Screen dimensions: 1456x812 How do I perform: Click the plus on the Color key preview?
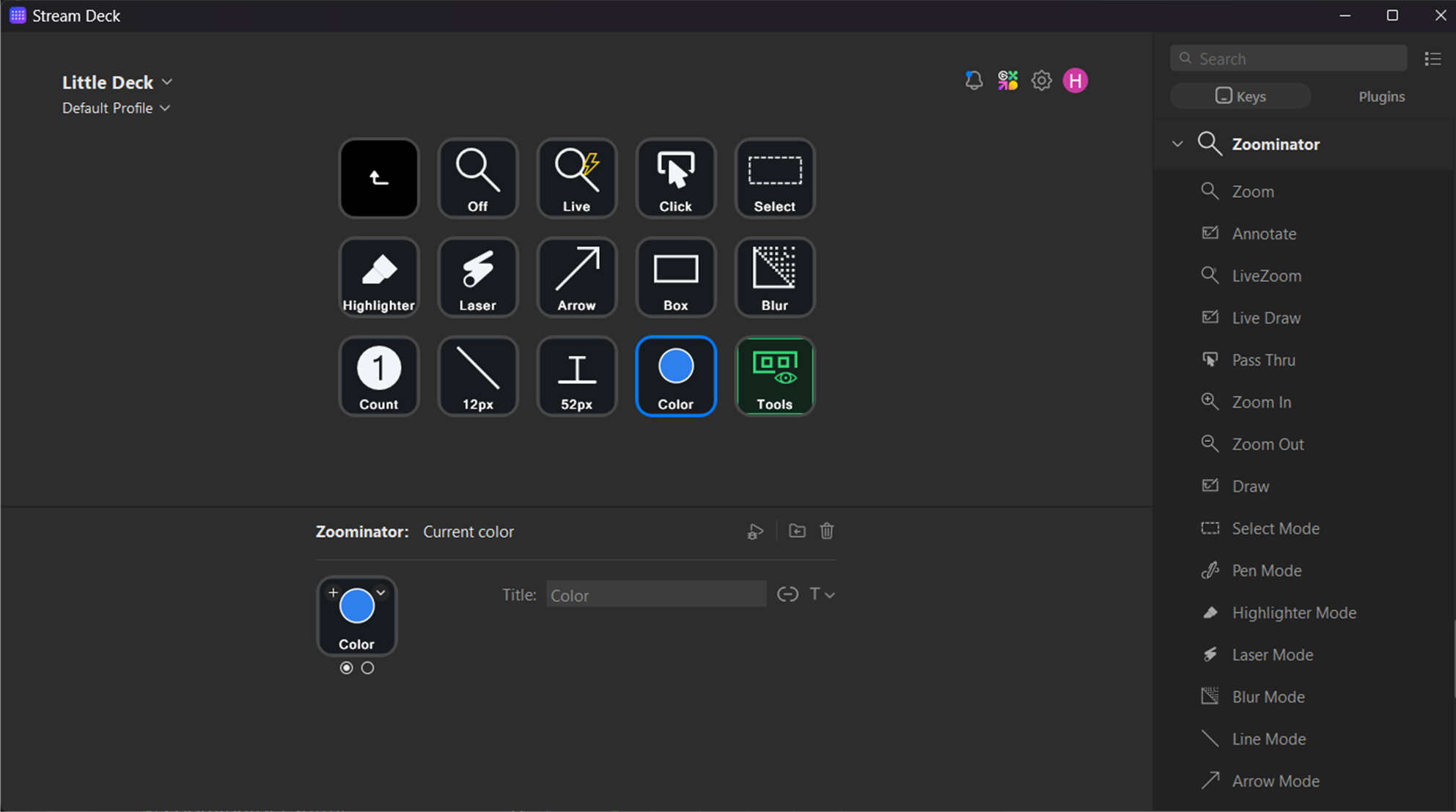click(333, 592)
